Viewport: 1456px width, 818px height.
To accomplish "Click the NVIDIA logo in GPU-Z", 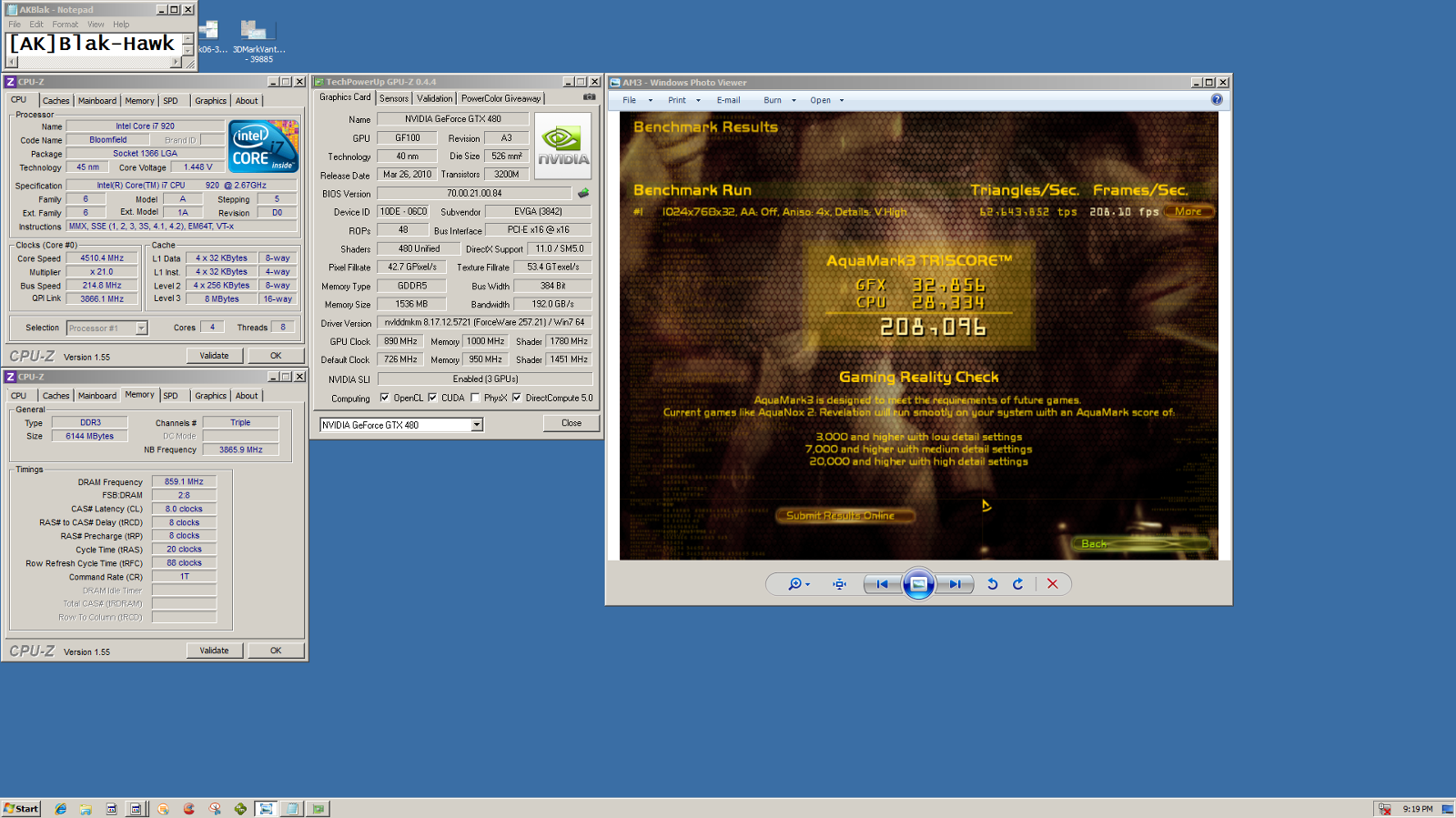I will pyautogui.click(x=563, y=146).
